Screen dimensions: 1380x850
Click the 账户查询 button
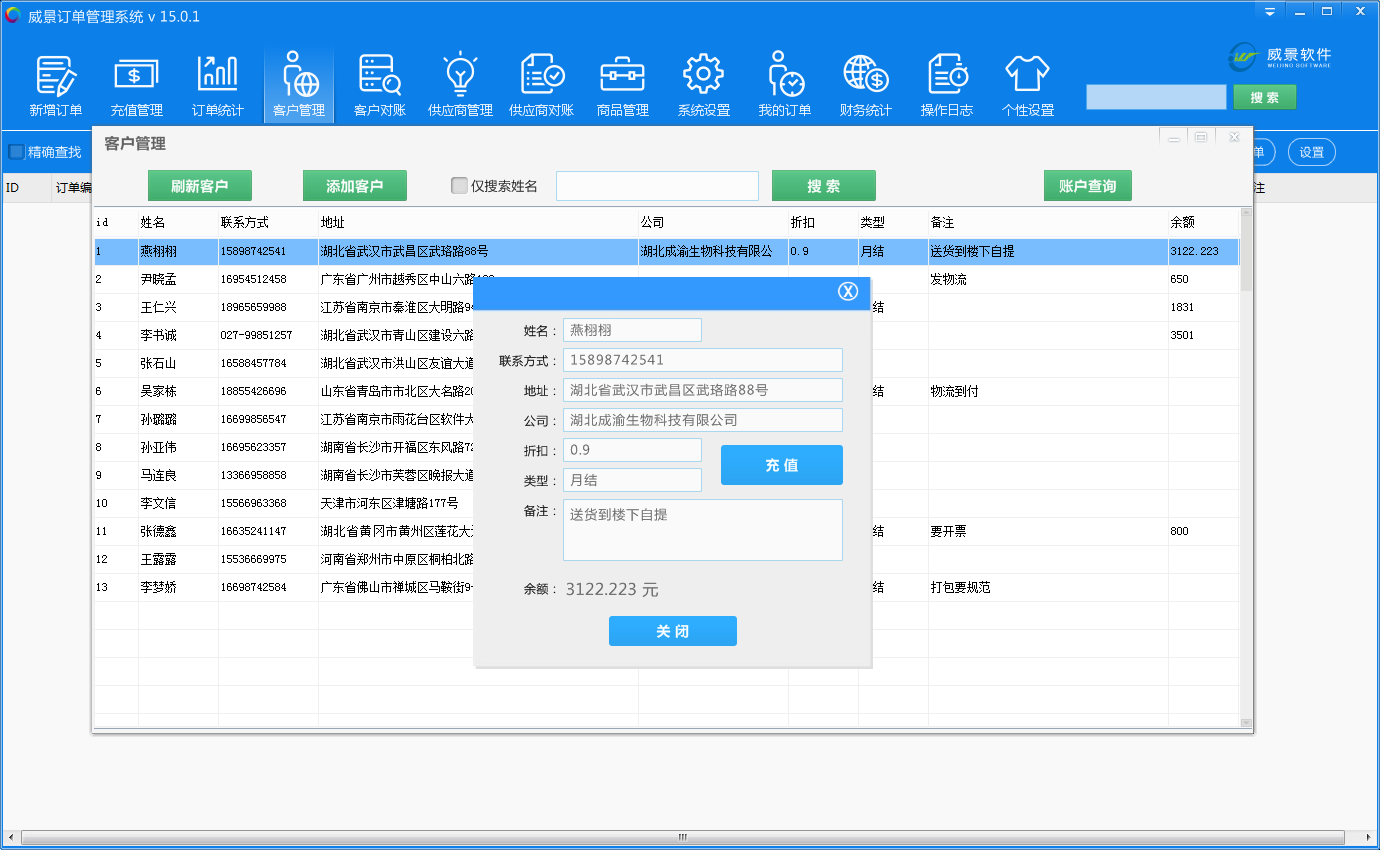tap(1087, 186)
